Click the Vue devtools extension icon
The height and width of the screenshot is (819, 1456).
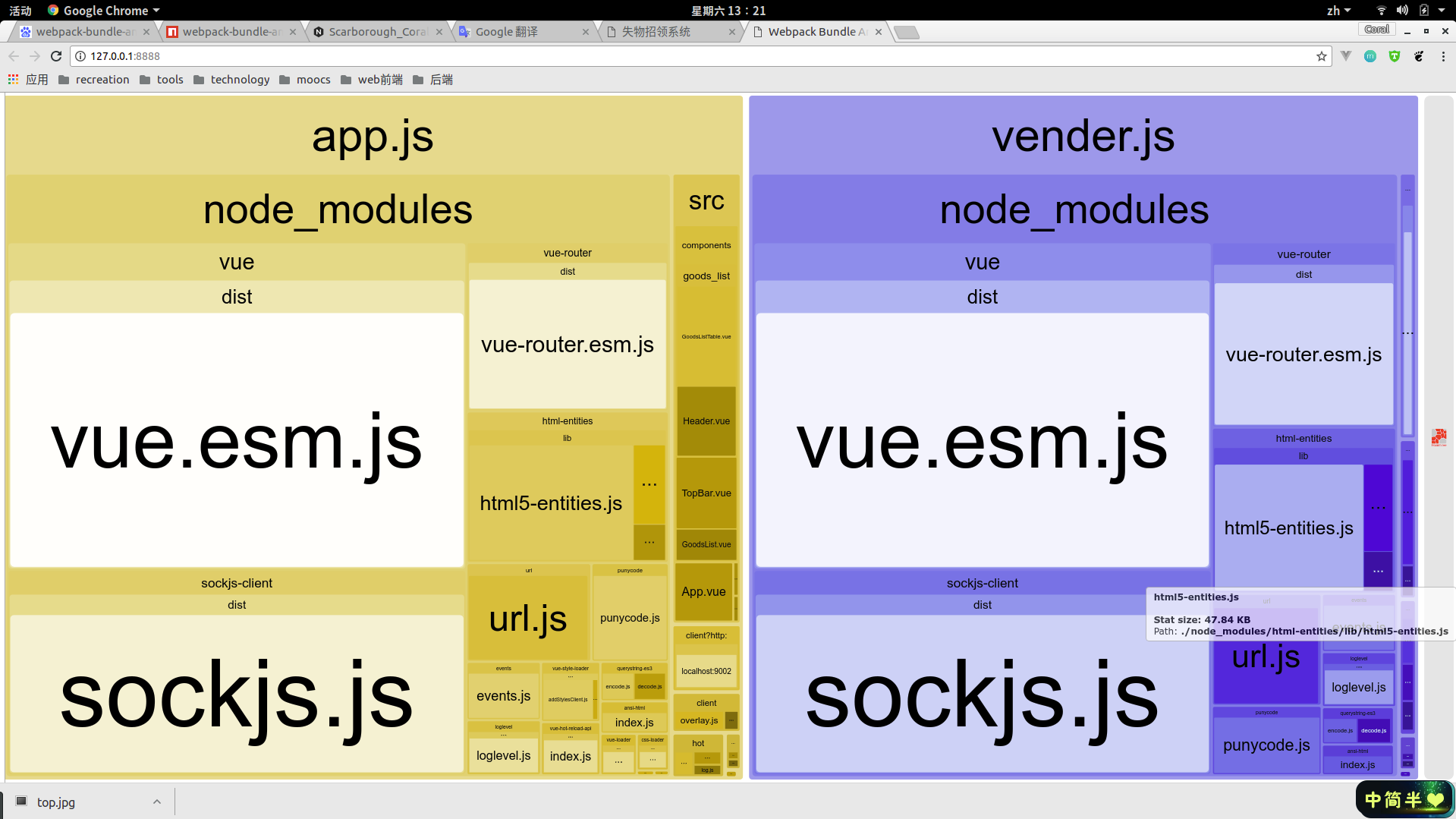pos(1346,56)
